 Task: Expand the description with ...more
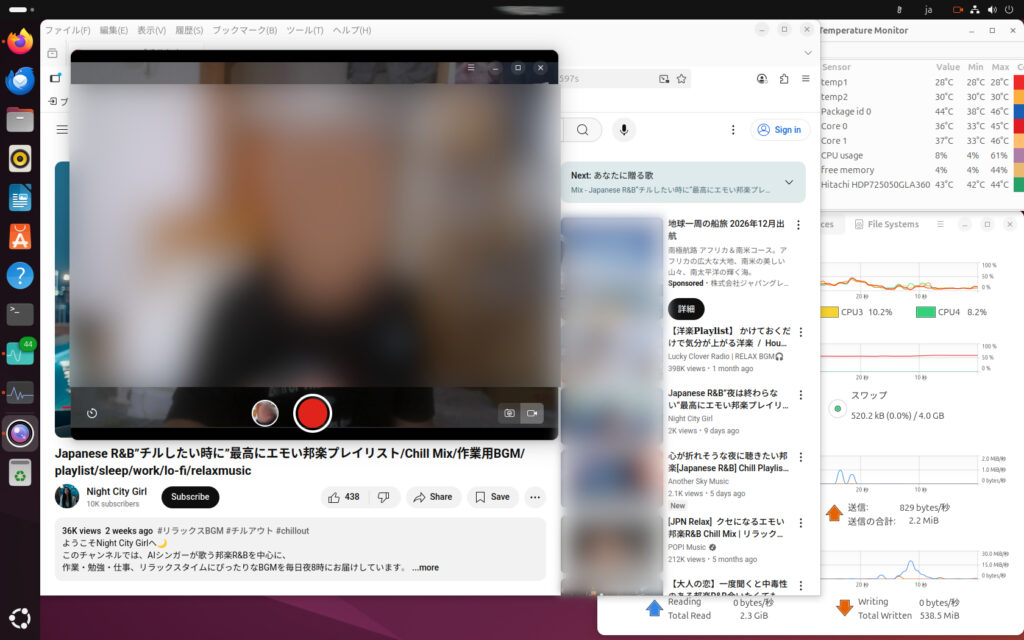[x=426, y=568]
